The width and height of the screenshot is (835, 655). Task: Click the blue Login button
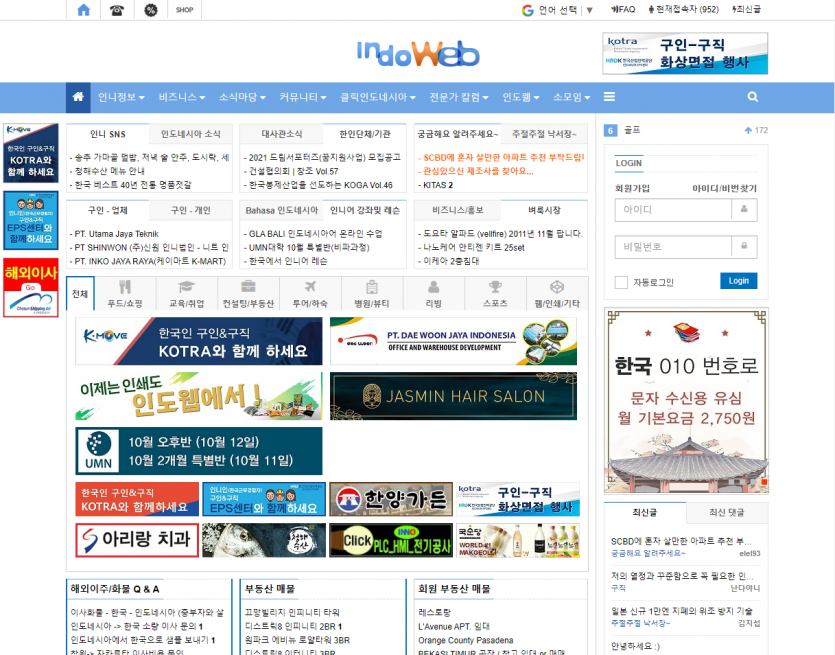coord(738,281)
